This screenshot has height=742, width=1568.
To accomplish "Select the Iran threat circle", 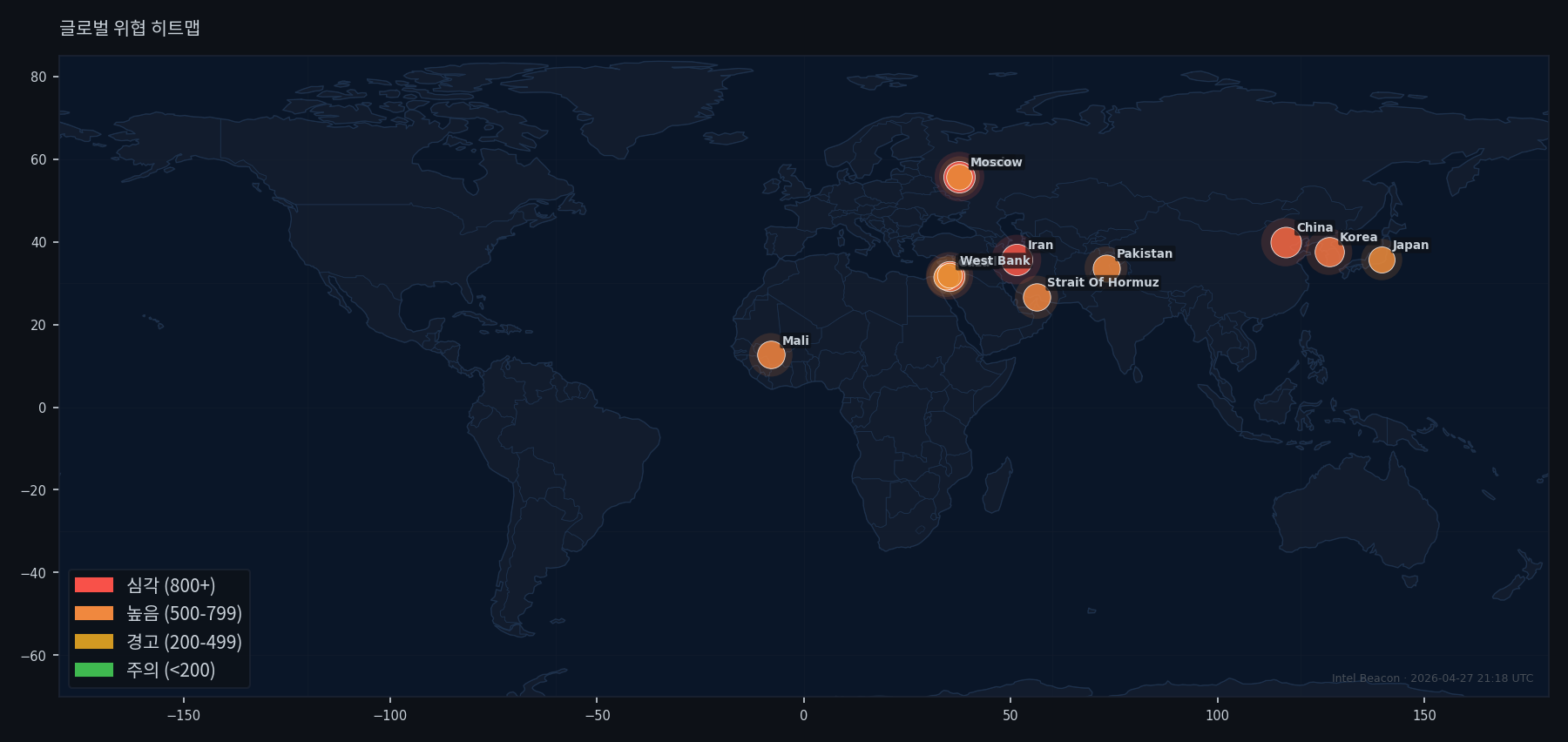I will coord(1017,259).
